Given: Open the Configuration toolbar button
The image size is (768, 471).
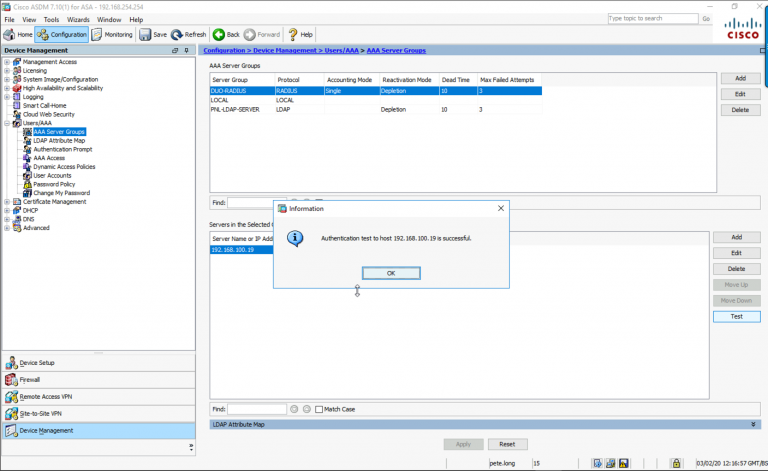Looking at the screenshot, I should click(x=62, y=34).
